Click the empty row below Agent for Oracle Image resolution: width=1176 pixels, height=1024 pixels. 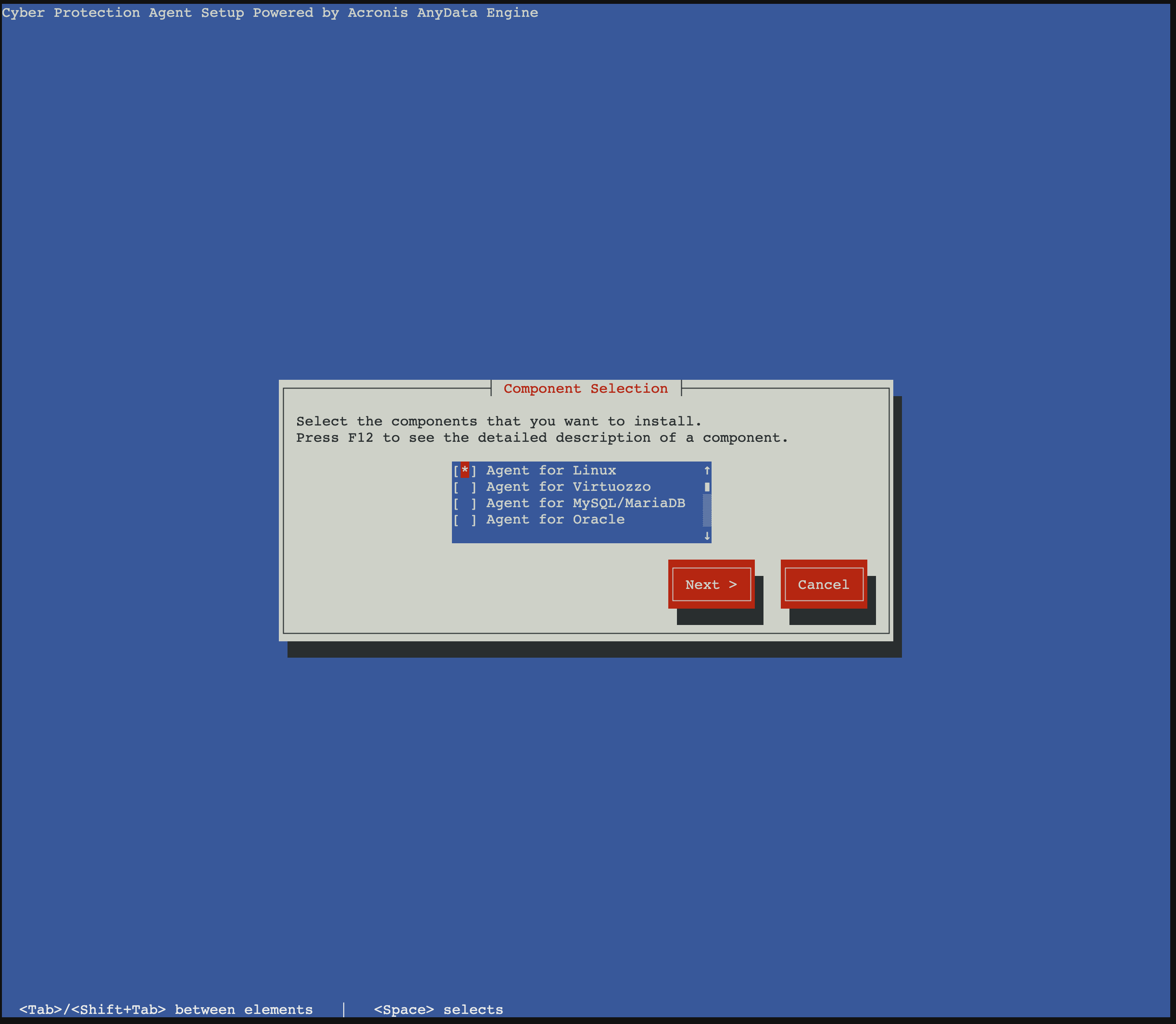click(572, 536)
